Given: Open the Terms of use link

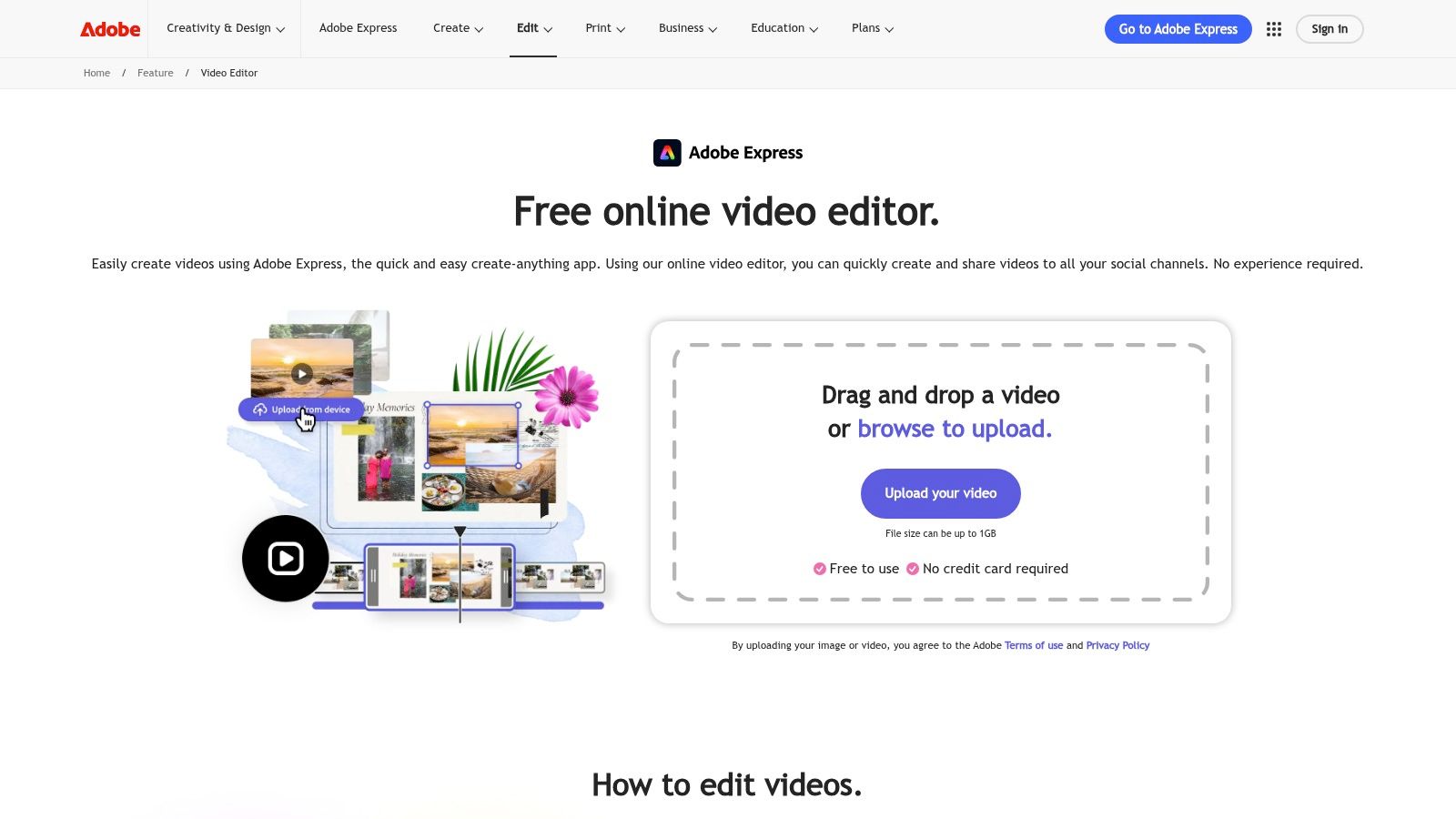Looking at the screenshot, I should (x=1034, y=645).
